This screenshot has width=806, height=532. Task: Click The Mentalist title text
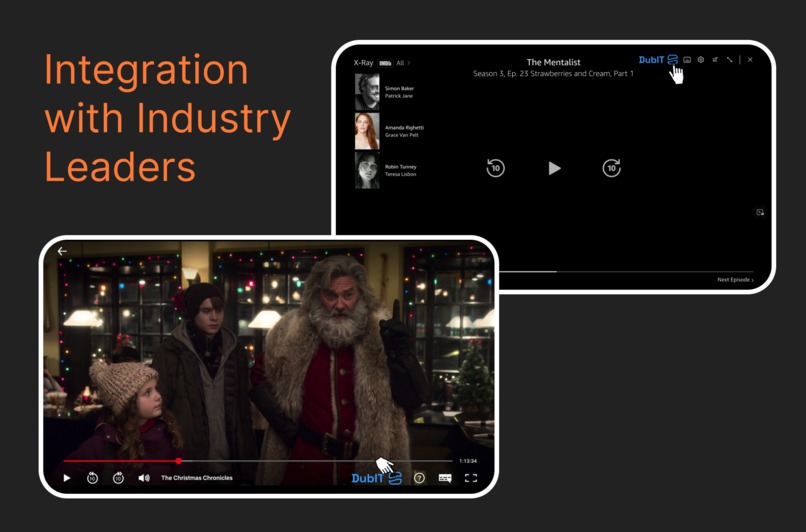point(554,62)
